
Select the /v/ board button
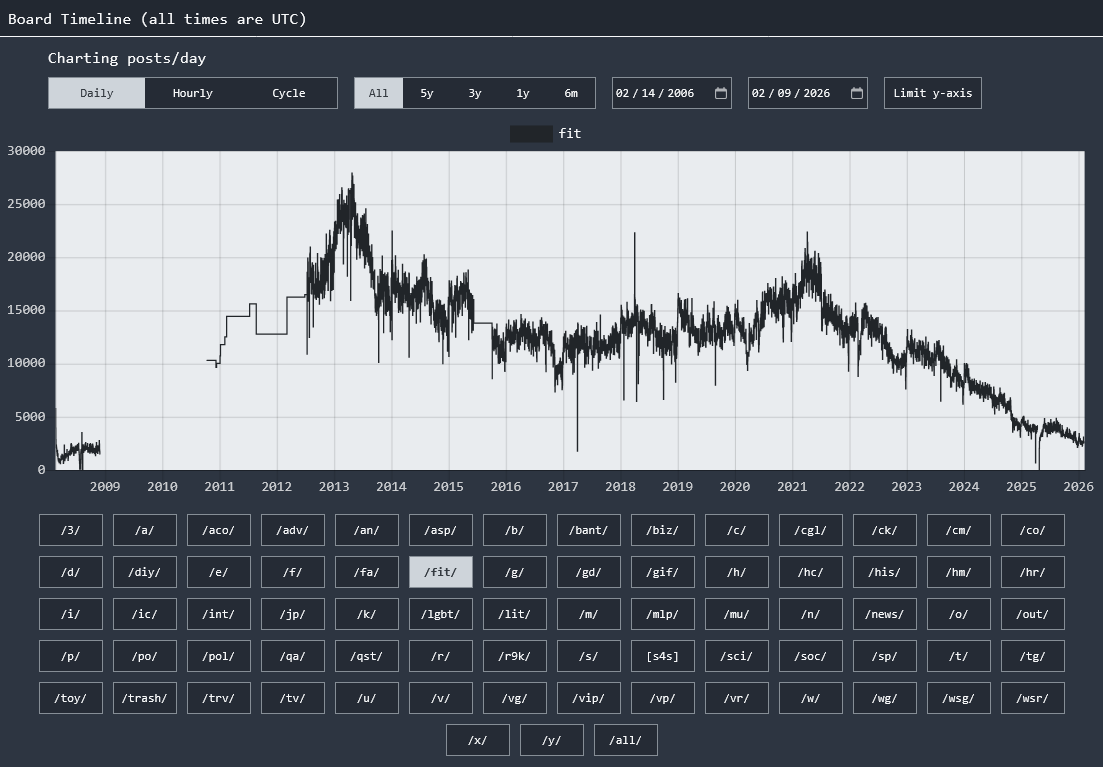point(441,699)
